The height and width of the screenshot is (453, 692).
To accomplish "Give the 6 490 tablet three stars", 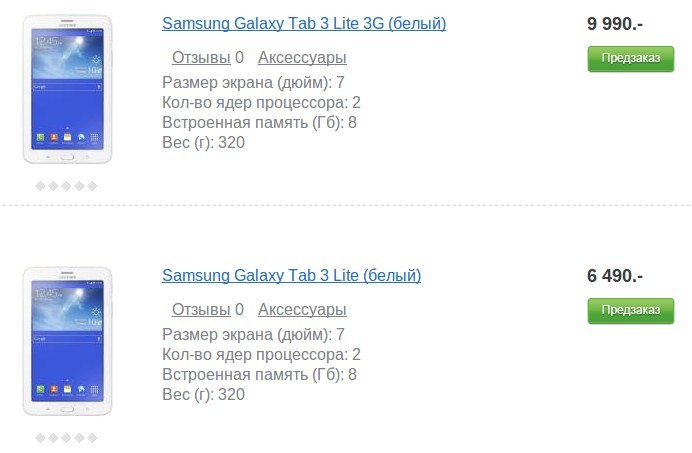I will [67, 438].
